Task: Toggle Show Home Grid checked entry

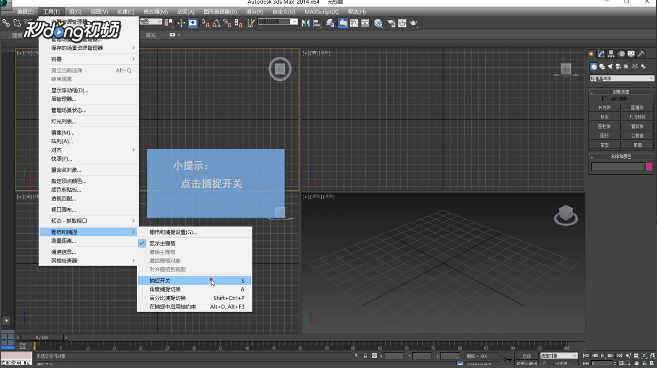Action: [194, 244]
